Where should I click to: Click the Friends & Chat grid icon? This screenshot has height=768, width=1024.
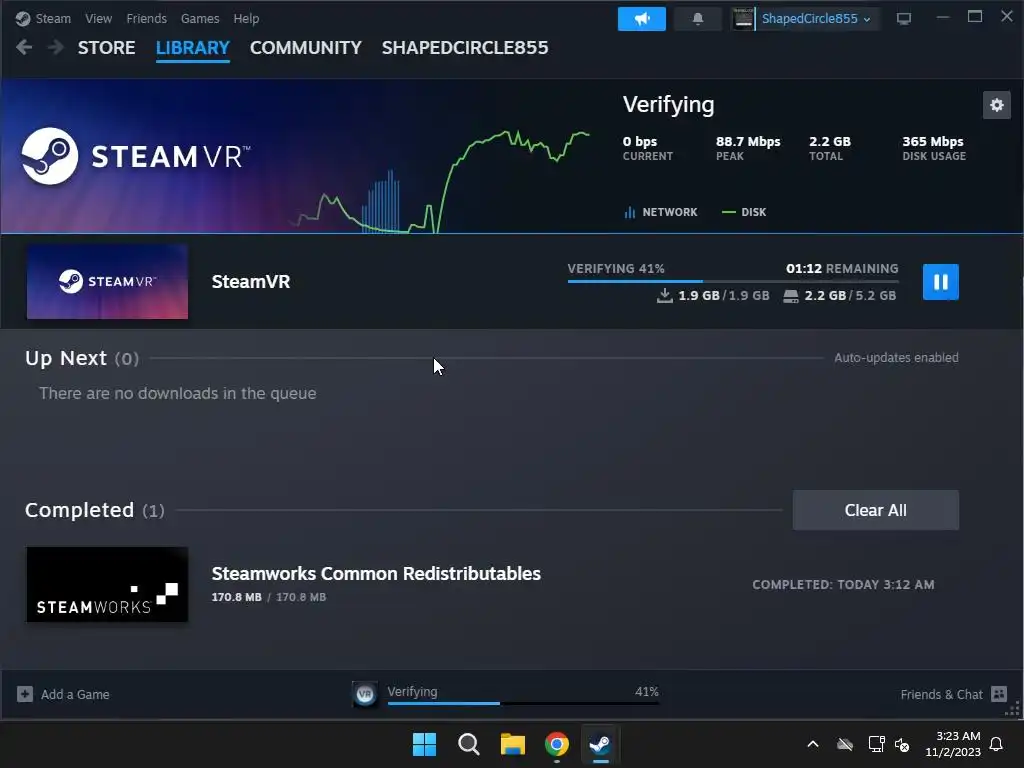tap(999, 694)
